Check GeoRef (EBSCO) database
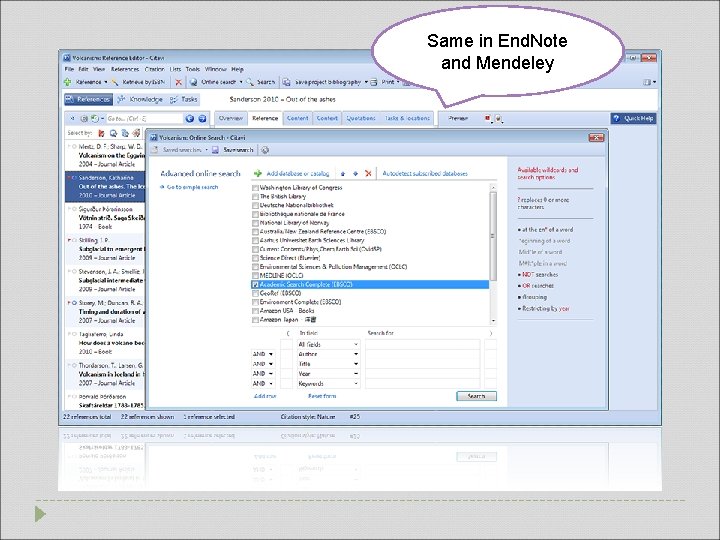This screenshot has width=720, height=540. click(255, 293)
